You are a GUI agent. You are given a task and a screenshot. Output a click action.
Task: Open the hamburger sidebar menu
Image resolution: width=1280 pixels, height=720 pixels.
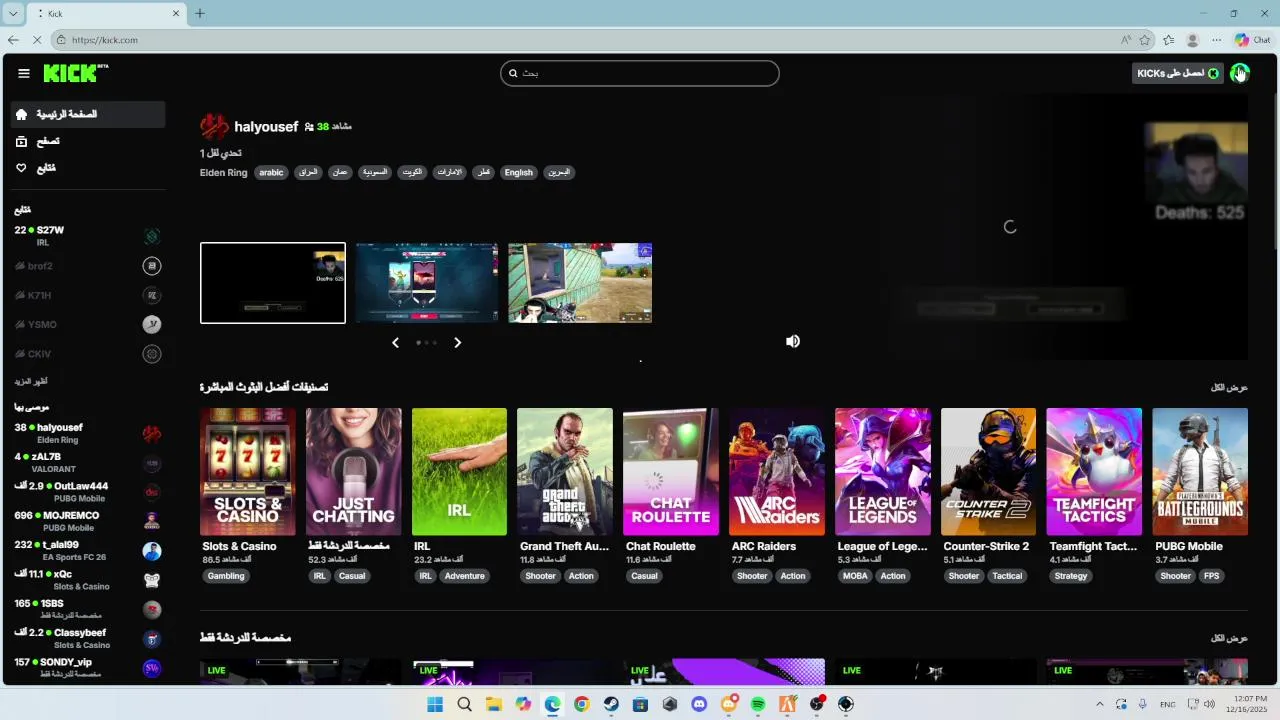point(24,73)
